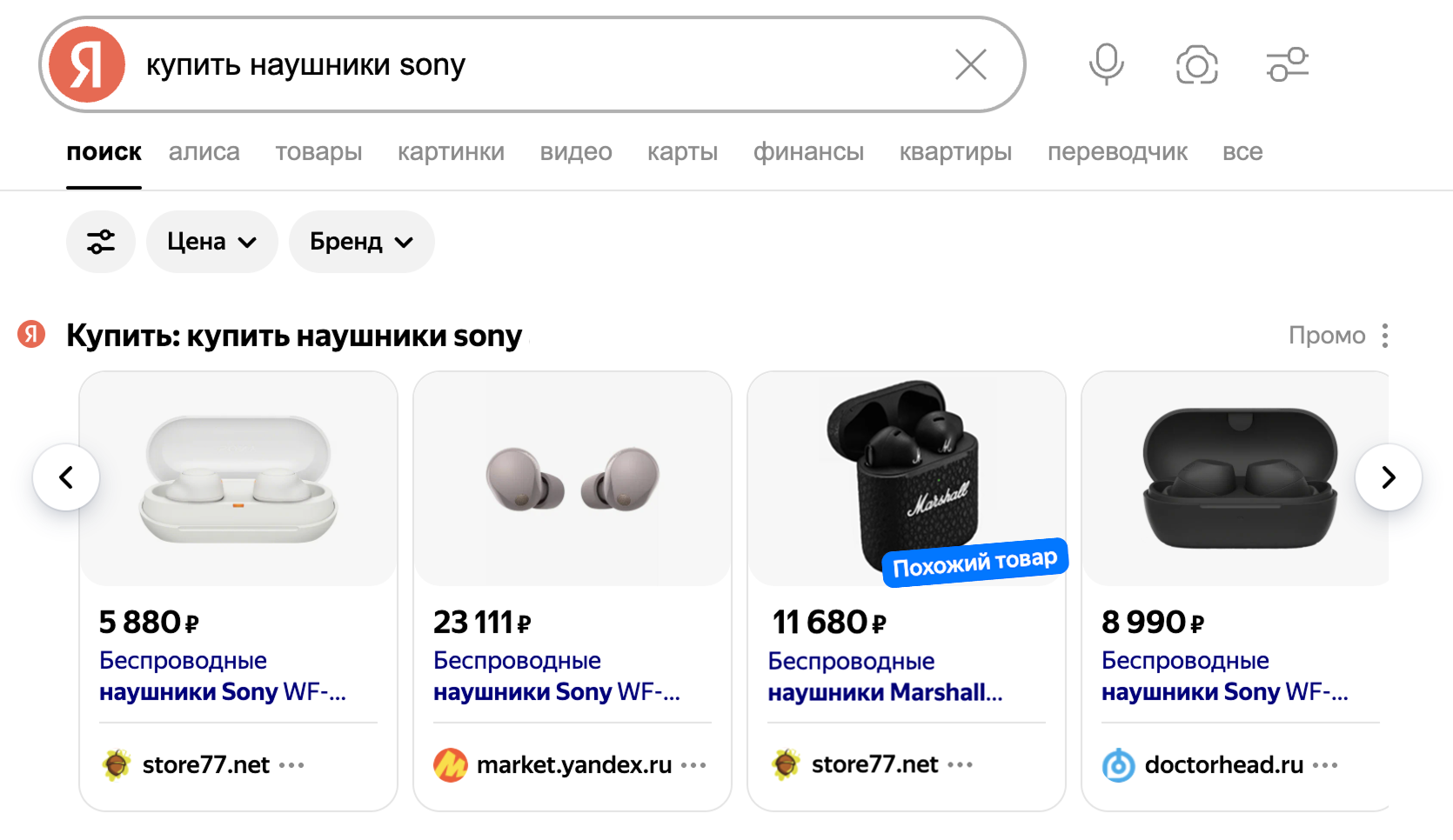Open image search via camera icon
Viewport: 1453px width, 840px height.
click(1196, 64)
